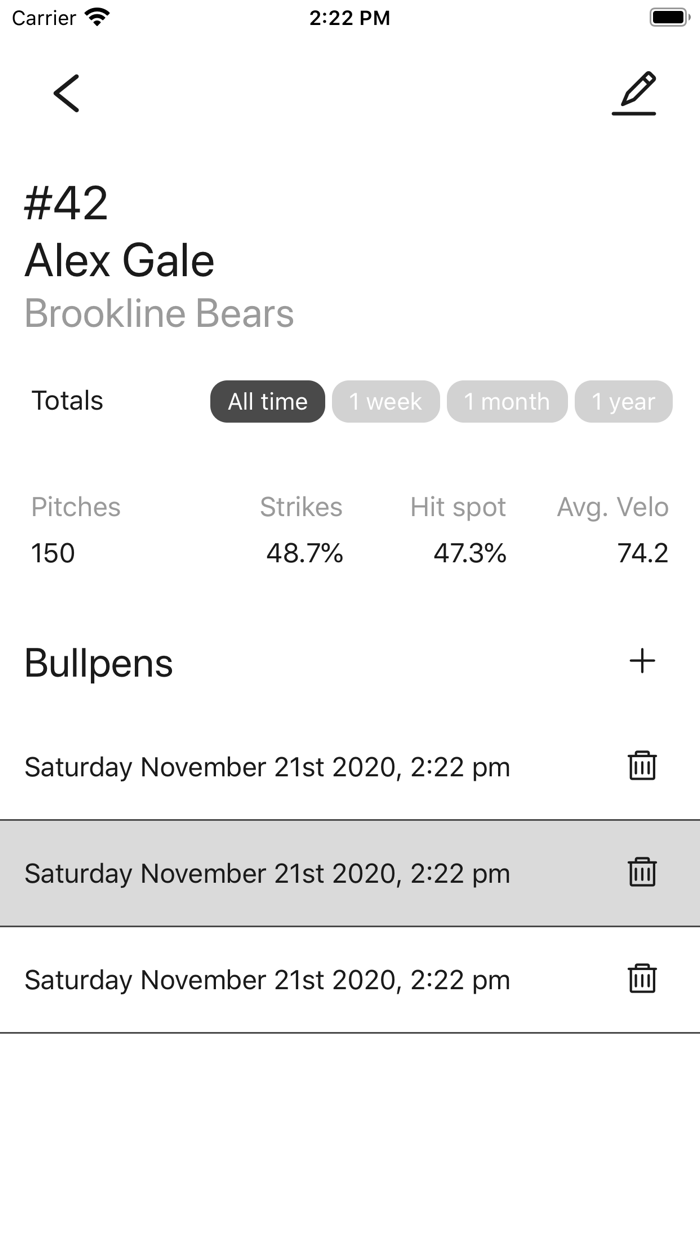This screenshot has width=700, height=1244.
Task: Tap the Strikes percentage 48.7%
Action: coord(305,553)
